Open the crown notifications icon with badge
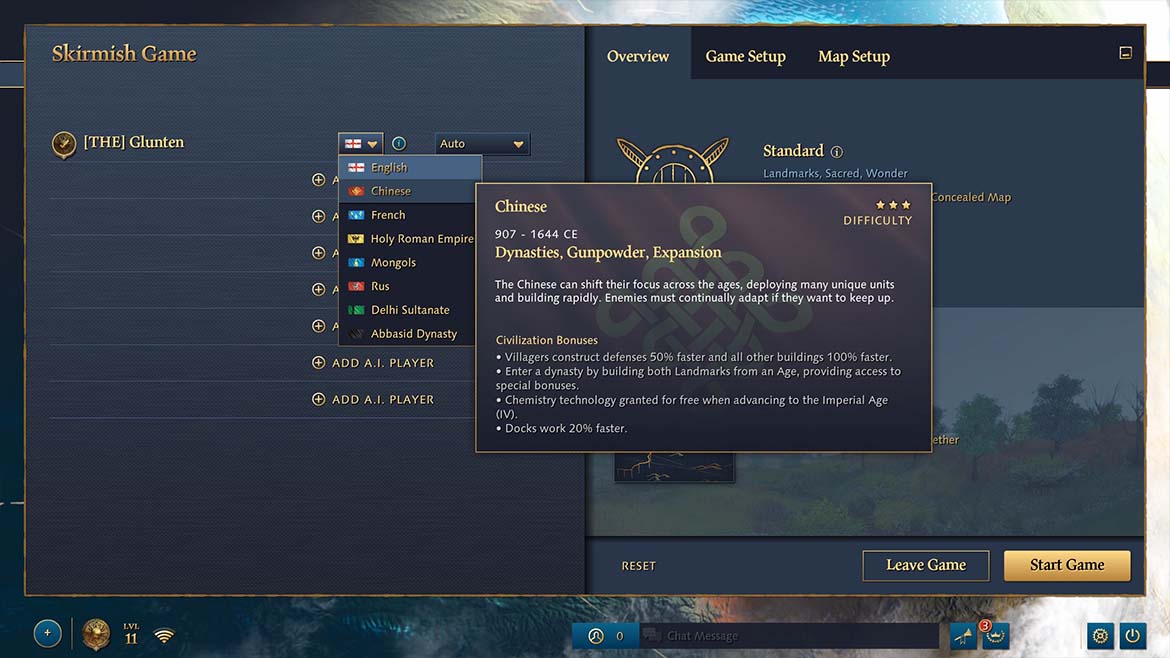The width and height of the screenshot is (1170, 658). pyautogui.click(x=995, y=636)
